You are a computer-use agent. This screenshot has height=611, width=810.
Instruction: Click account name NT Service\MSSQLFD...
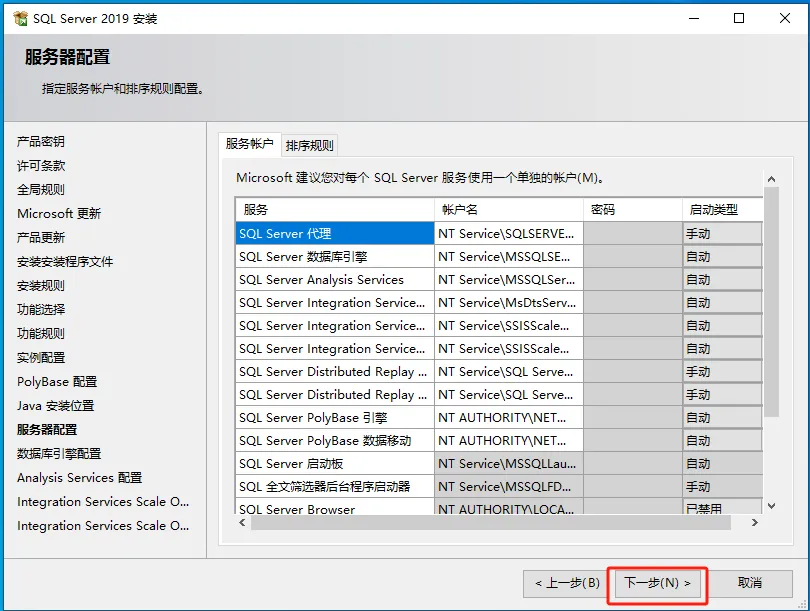pos(509,487)
